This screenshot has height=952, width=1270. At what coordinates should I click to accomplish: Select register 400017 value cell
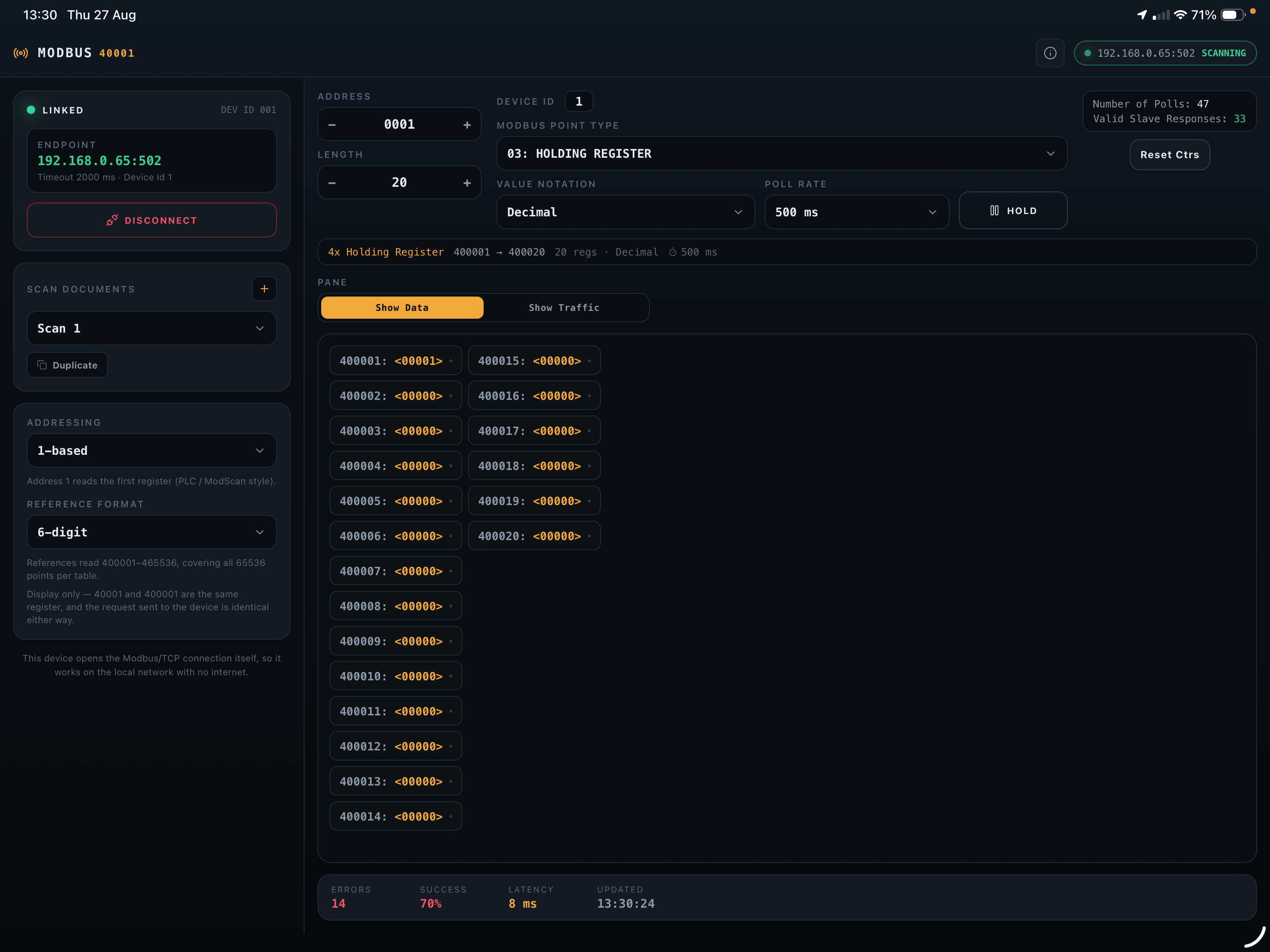click(x=534, y=431)
